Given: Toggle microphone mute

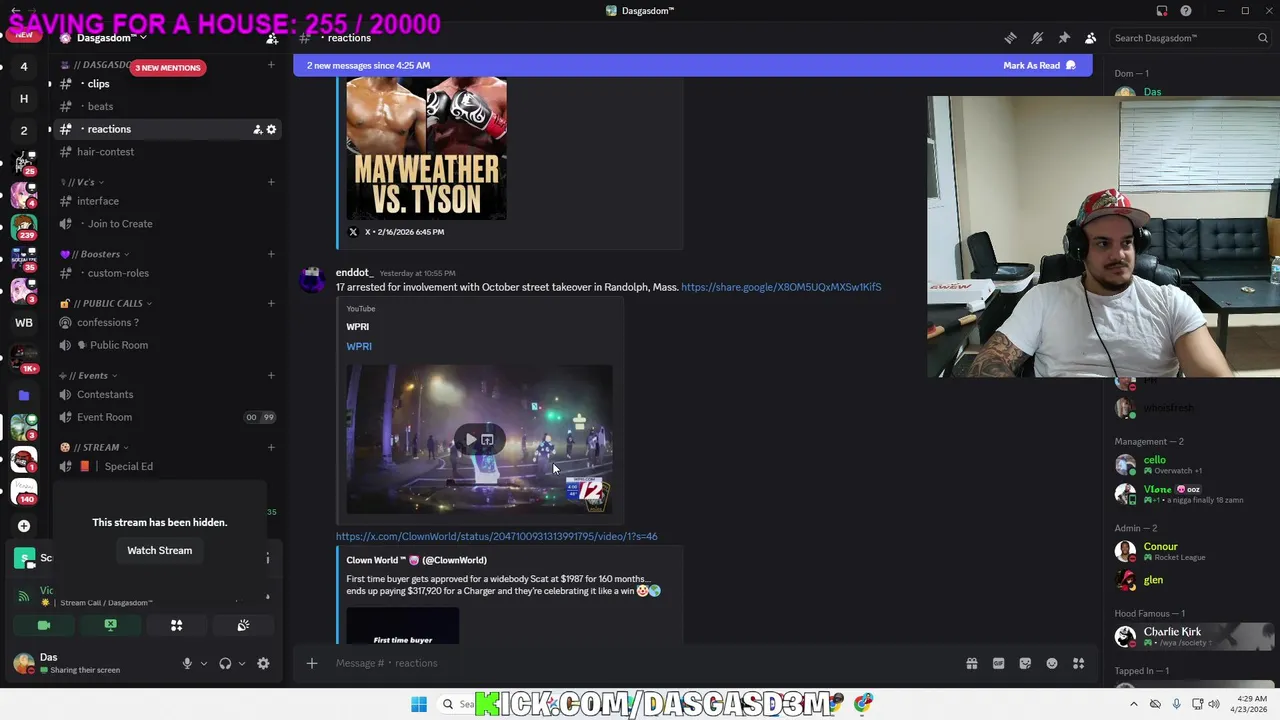Looking at the screenshot, I should pos(187,663).
